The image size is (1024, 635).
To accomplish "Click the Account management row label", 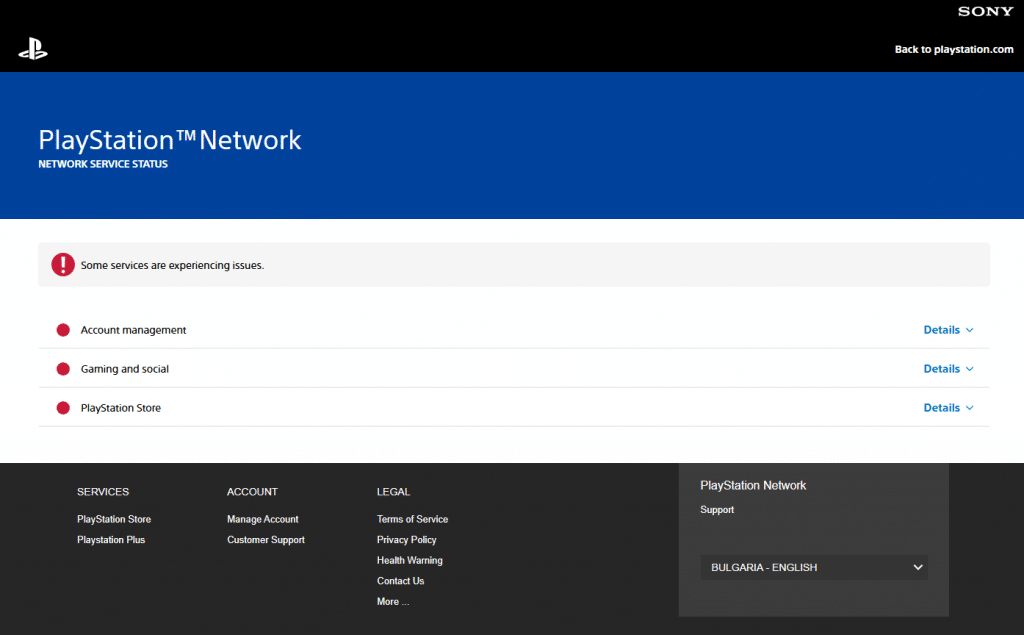I will (133, 330).
